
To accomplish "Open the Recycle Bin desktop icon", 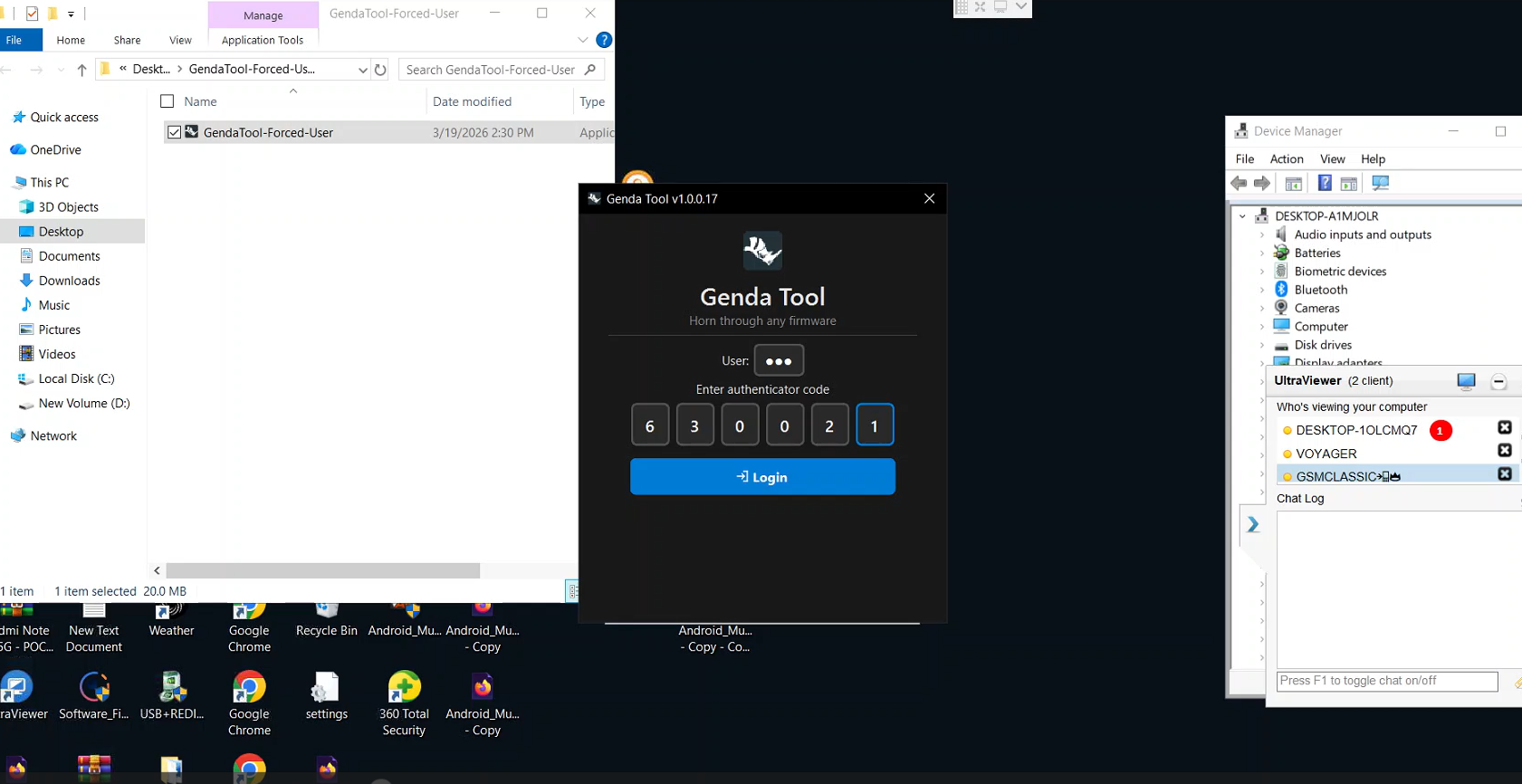I will [327, 621].
